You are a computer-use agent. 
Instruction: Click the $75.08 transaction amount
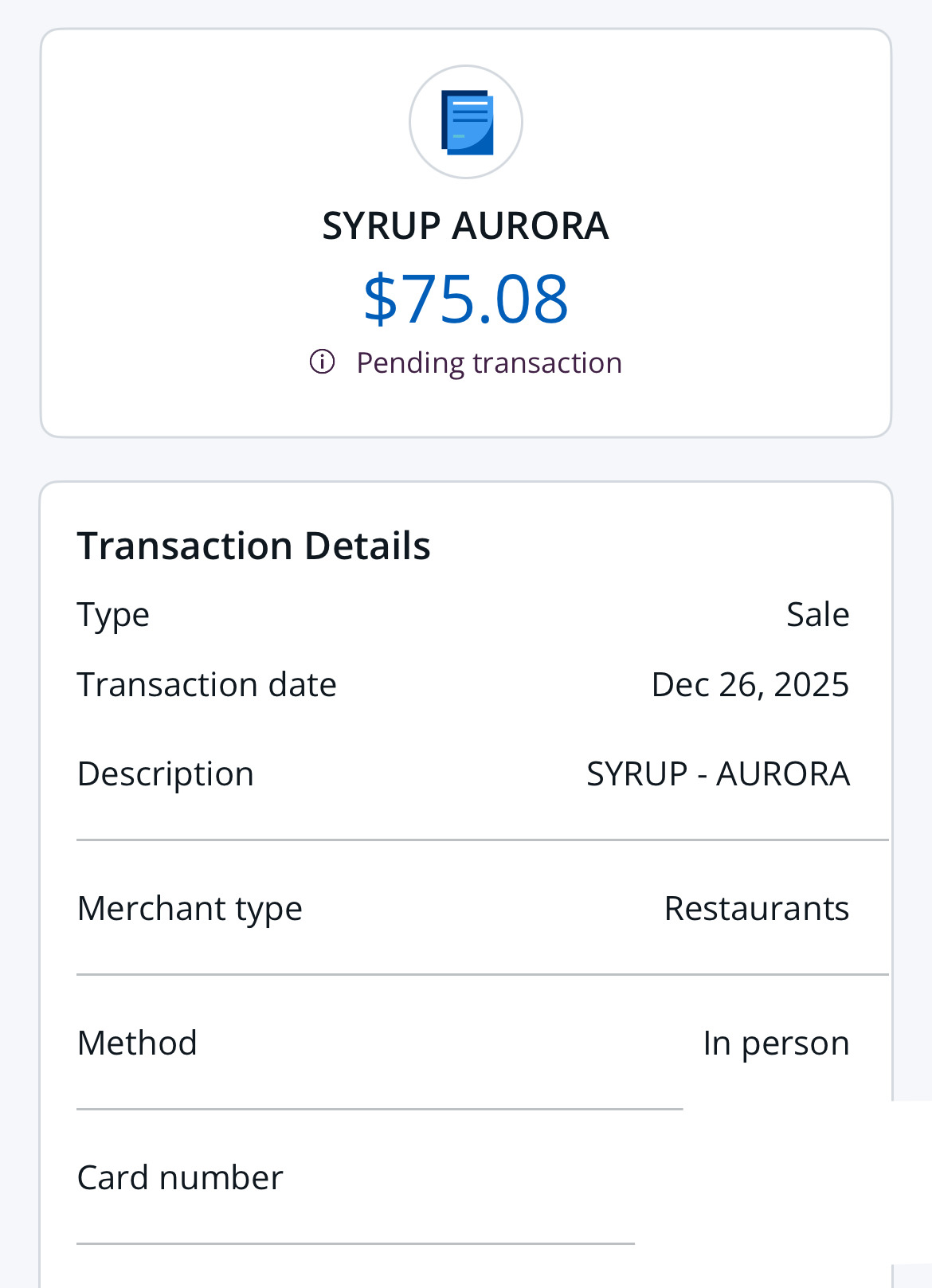coord(466,299)
